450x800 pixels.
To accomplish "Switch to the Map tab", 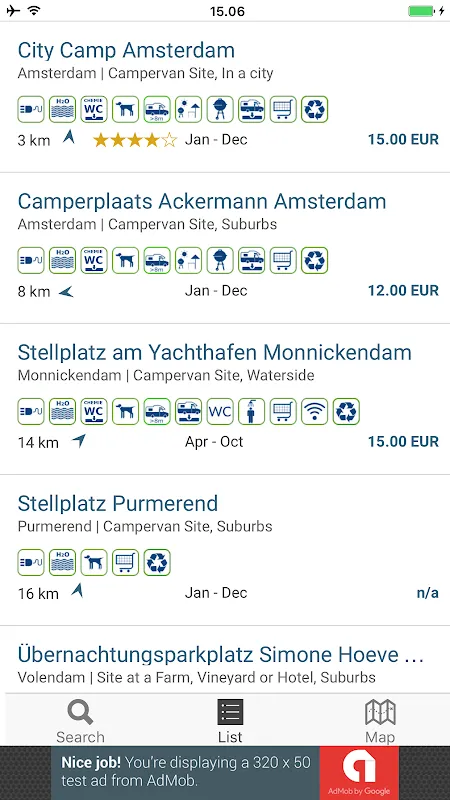I will tap(380, 720).
